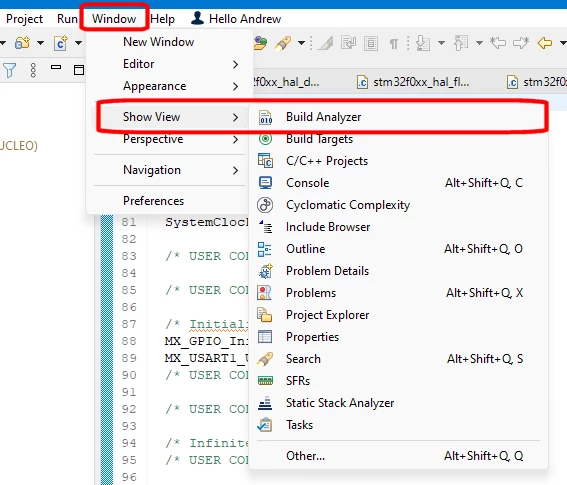The image size is (567, 485).
Task: Click line number 88 in editor
Action: [129, 341]
